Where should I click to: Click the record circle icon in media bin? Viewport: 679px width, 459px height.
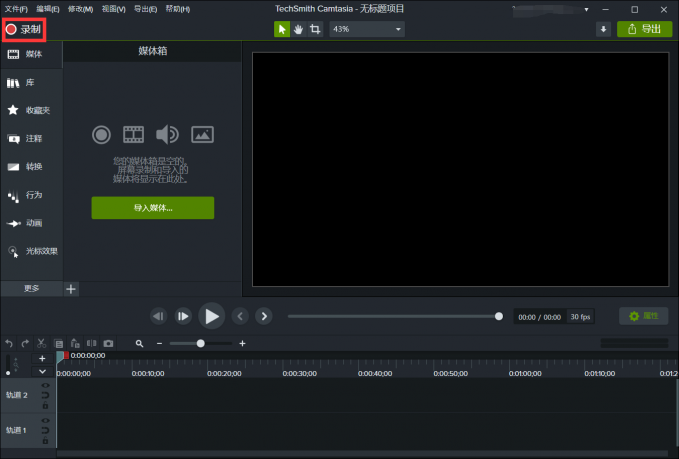101,135
